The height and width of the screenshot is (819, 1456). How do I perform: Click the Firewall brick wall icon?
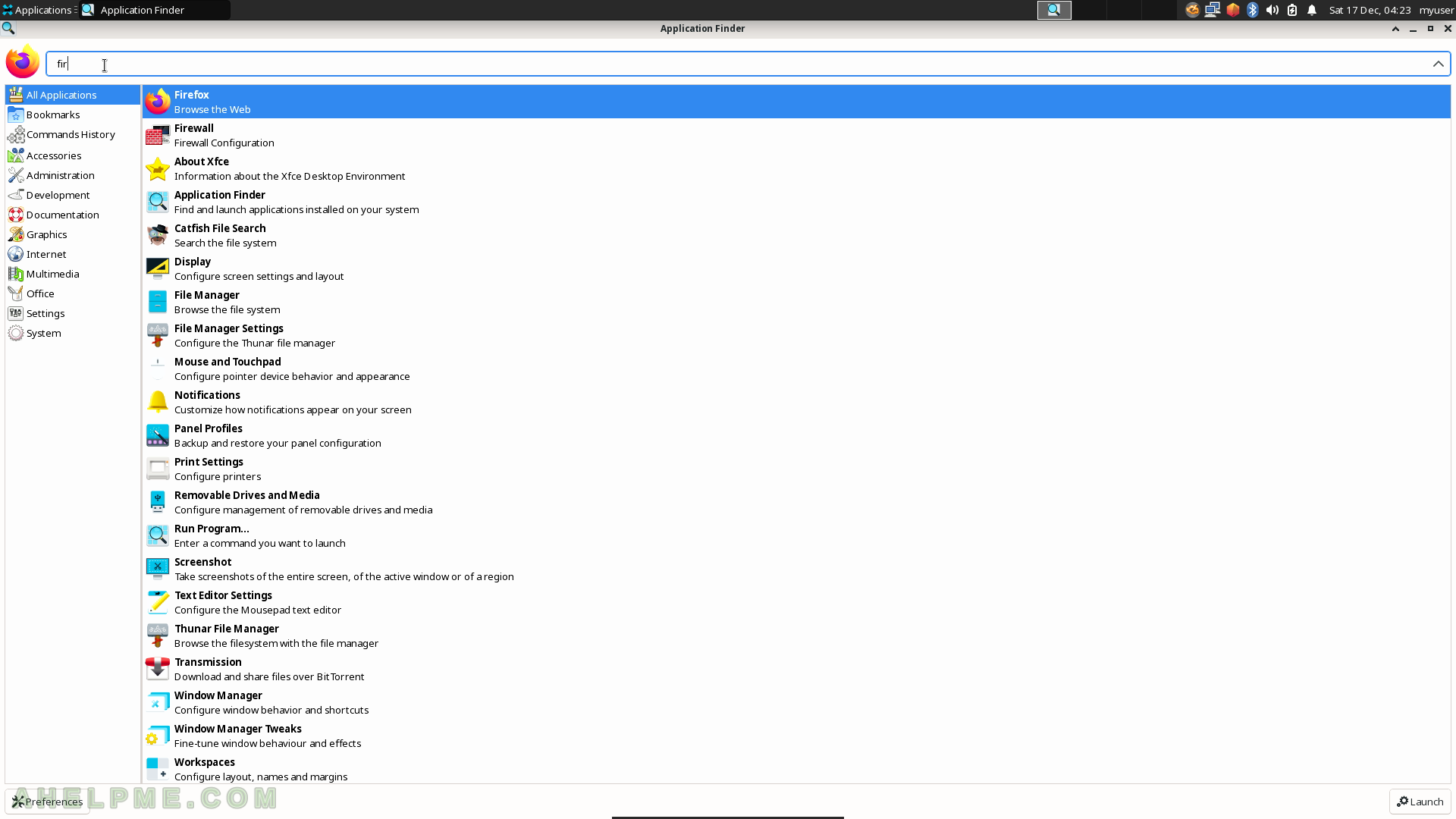(158, 135)
